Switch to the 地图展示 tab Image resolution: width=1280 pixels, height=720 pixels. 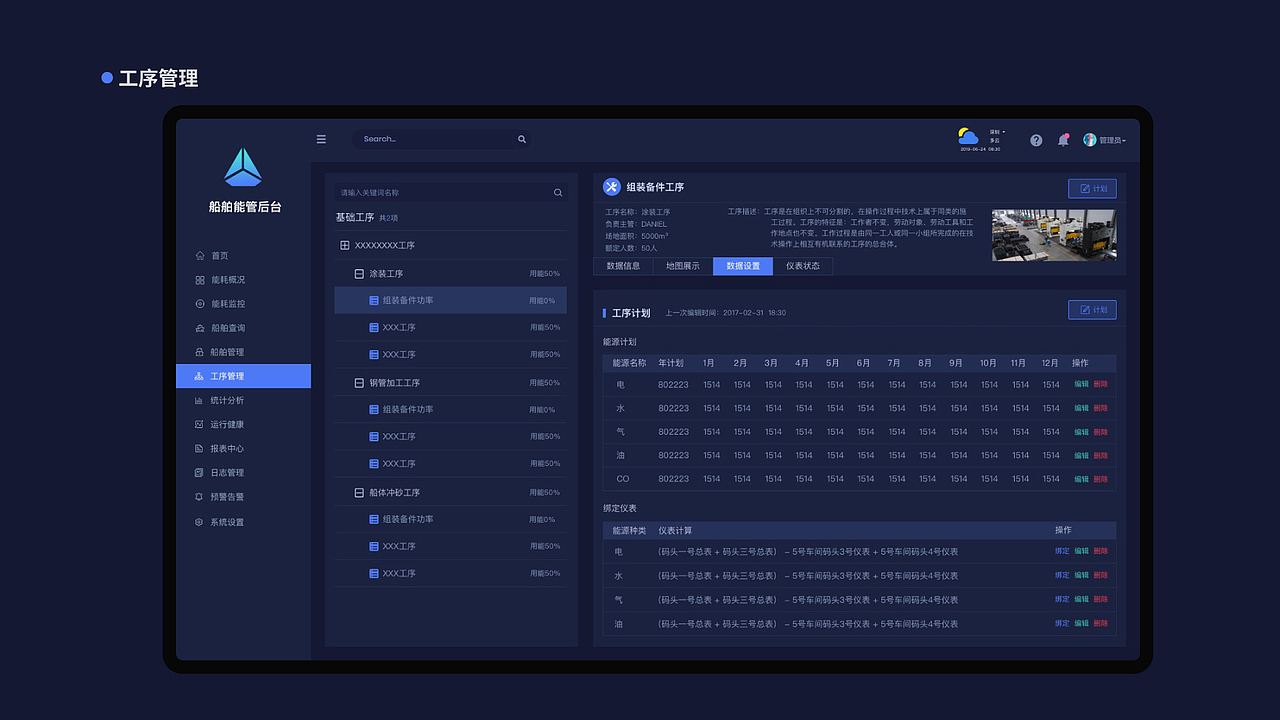coord(683,266)
